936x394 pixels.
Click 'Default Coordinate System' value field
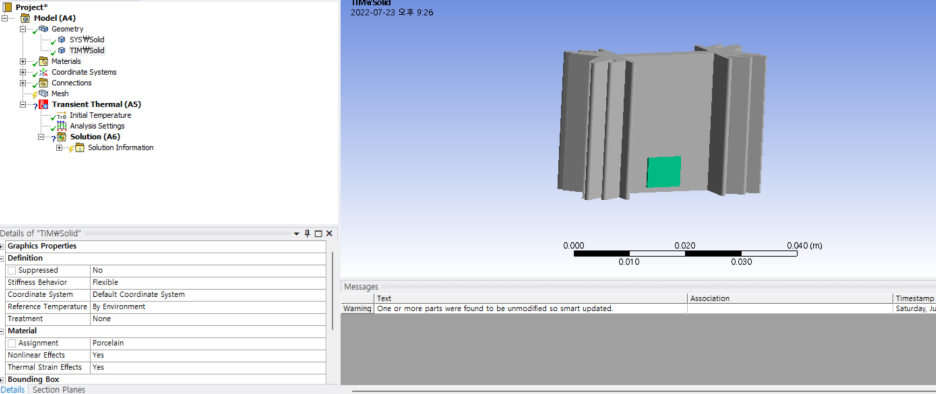point(208,294)
